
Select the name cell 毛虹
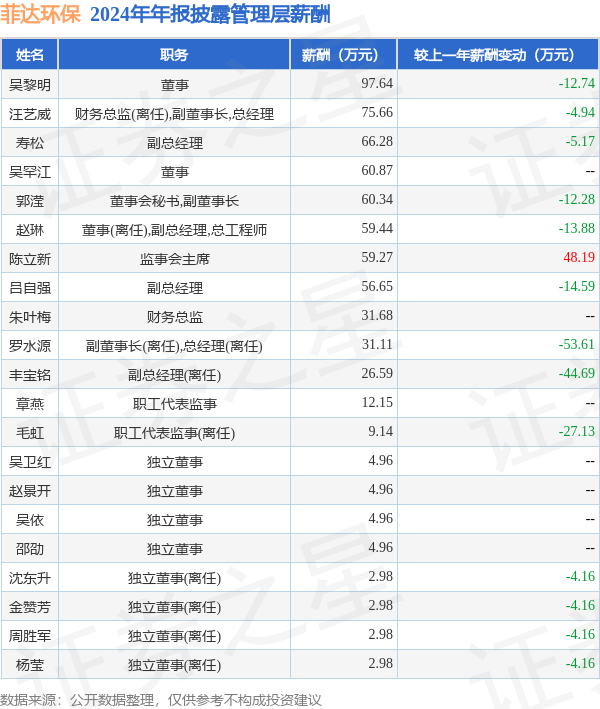click(x=30, y=432)
